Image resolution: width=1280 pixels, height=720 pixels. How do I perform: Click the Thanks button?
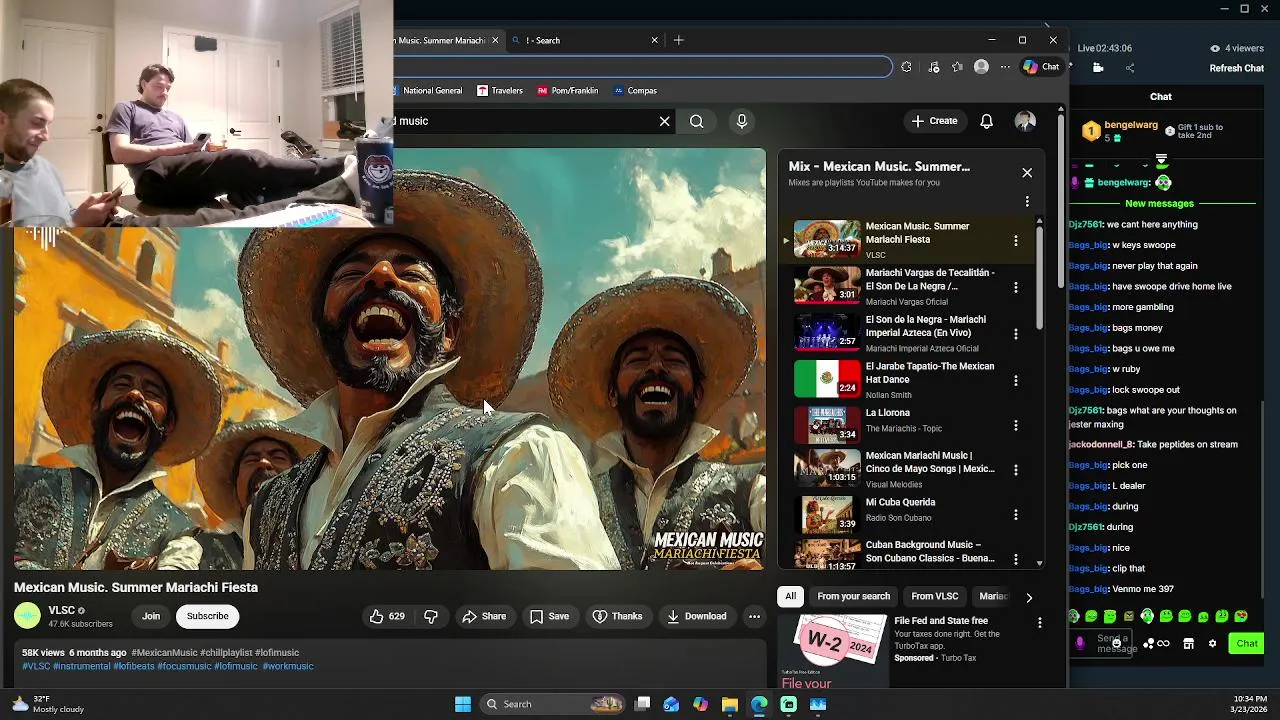tap(617, 616)
